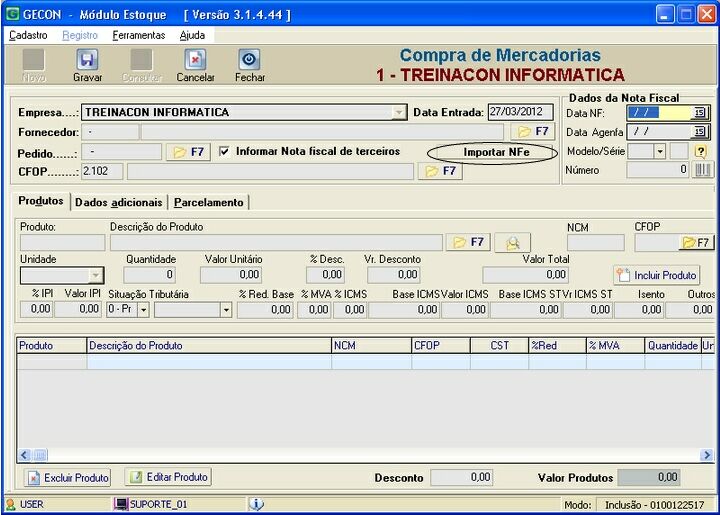The height and width of the screenshot is (515, 720).
Task: Click the CST column header
Action: [499, 346]
